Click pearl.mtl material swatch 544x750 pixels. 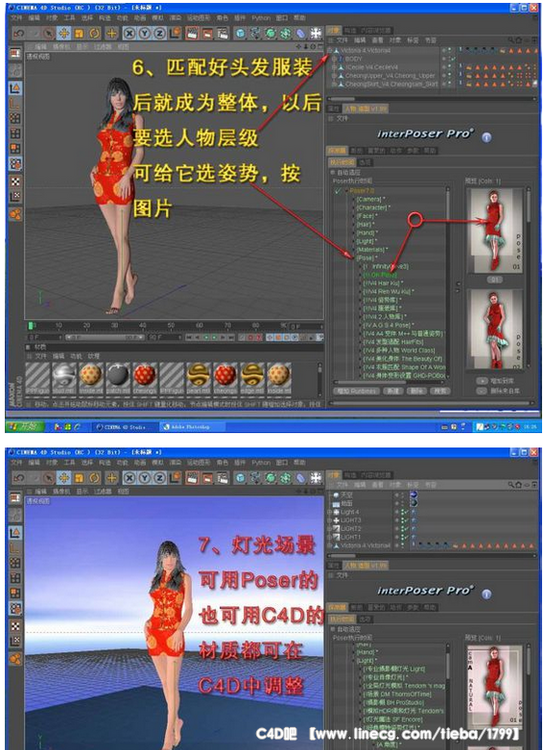click(x=198, y=376)
